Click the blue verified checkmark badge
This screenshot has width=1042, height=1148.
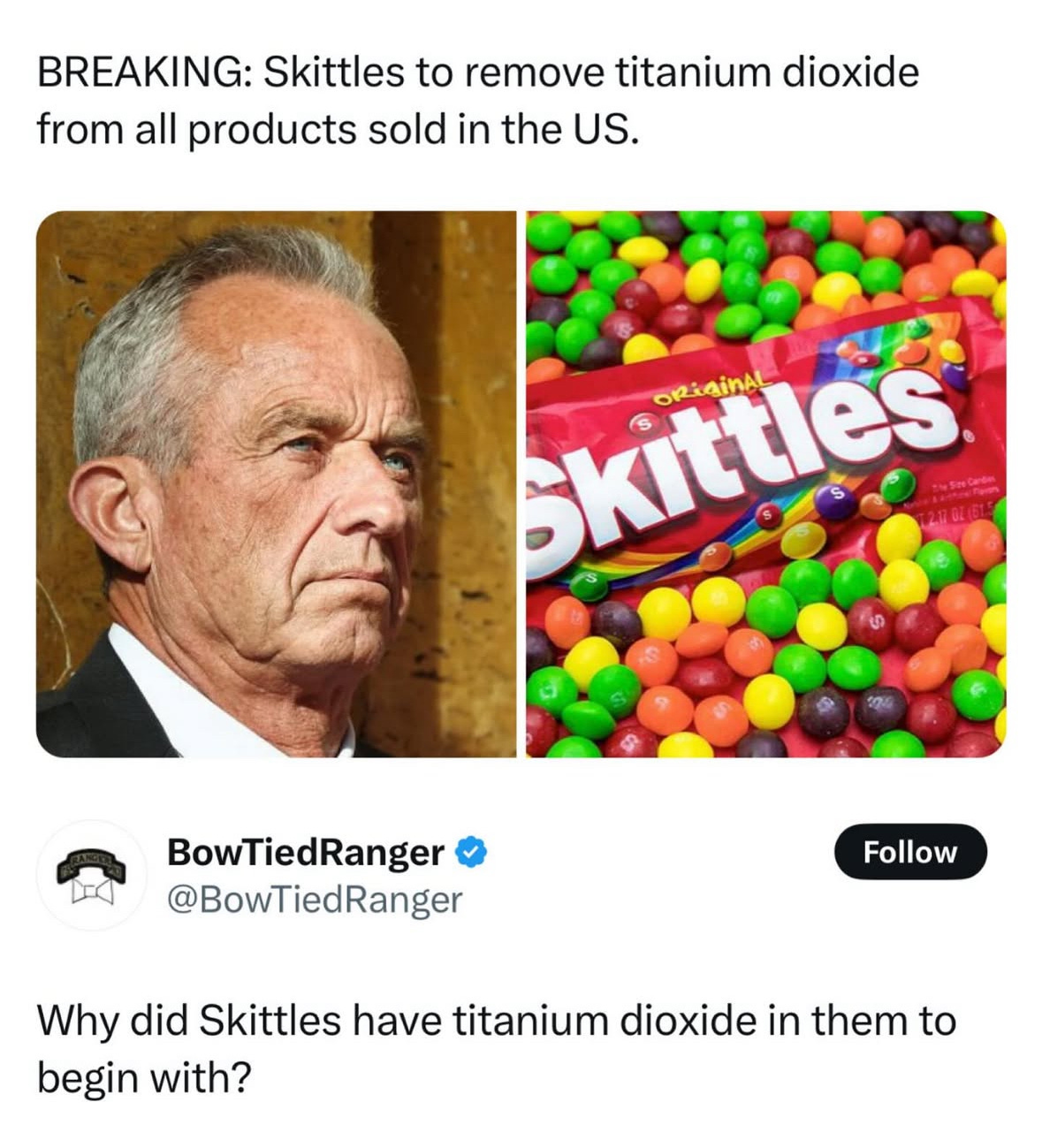tap(471, 852)
